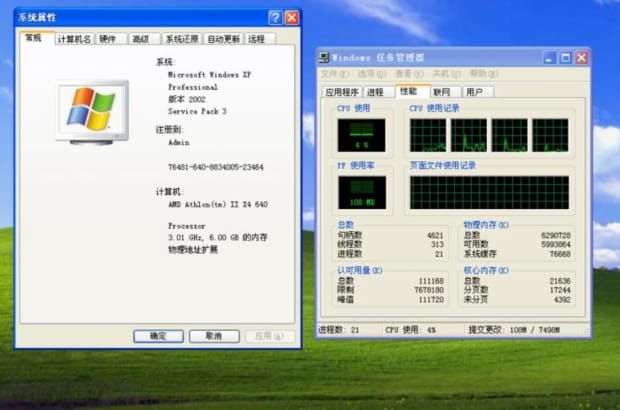This screenshot has height=410, width=620.
Task: Go to the 系统还原 tab
Action: click(x=181, y=39)
